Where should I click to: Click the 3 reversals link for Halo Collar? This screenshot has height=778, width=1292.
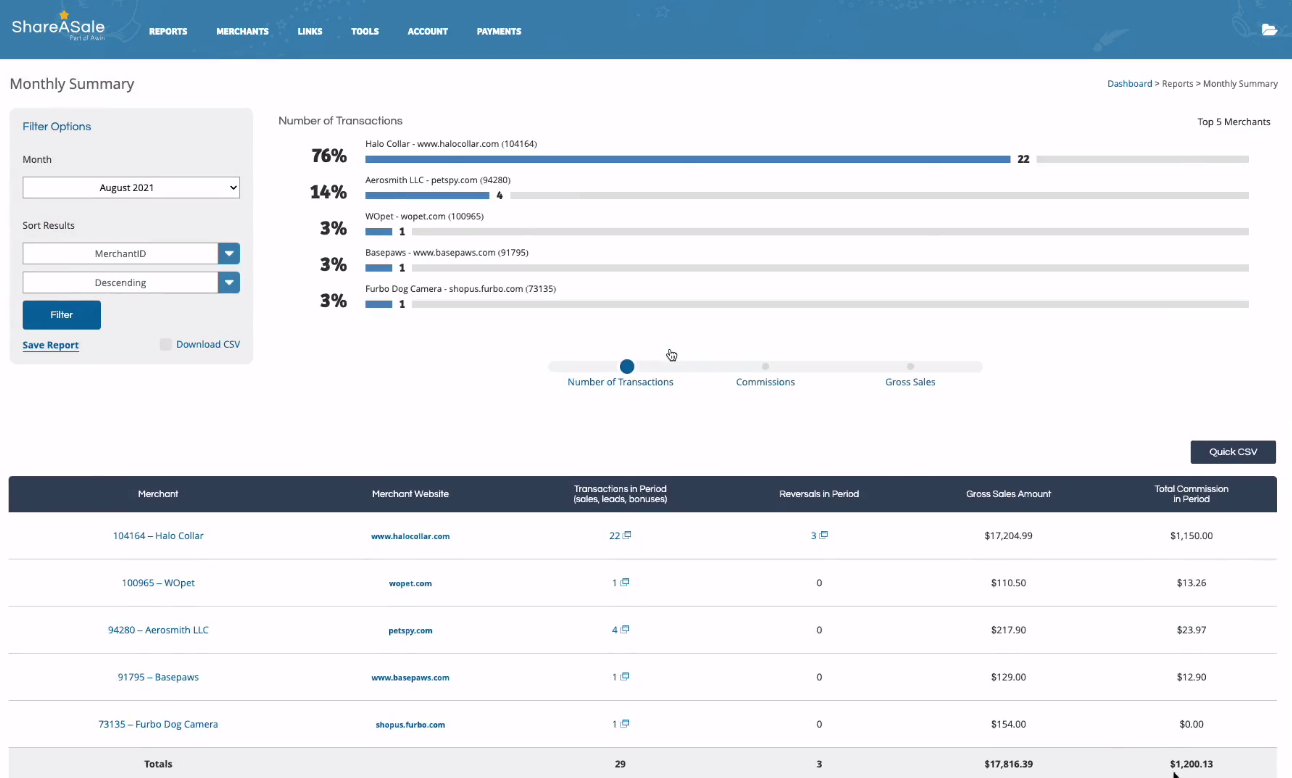[814, 535]
